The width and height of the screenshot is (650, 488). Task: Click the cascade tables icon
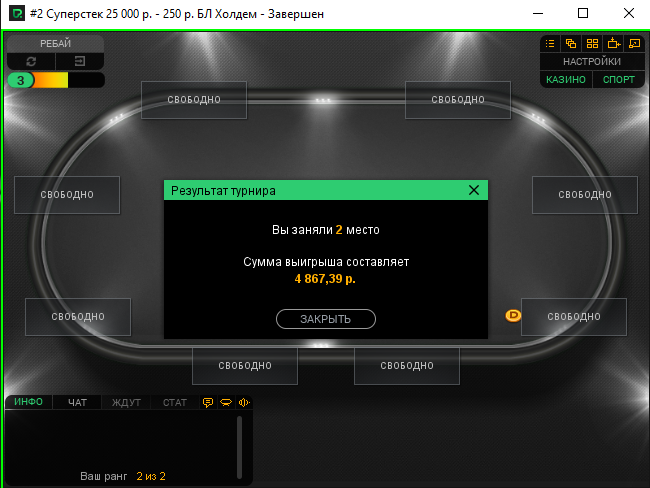pos(571,44)
